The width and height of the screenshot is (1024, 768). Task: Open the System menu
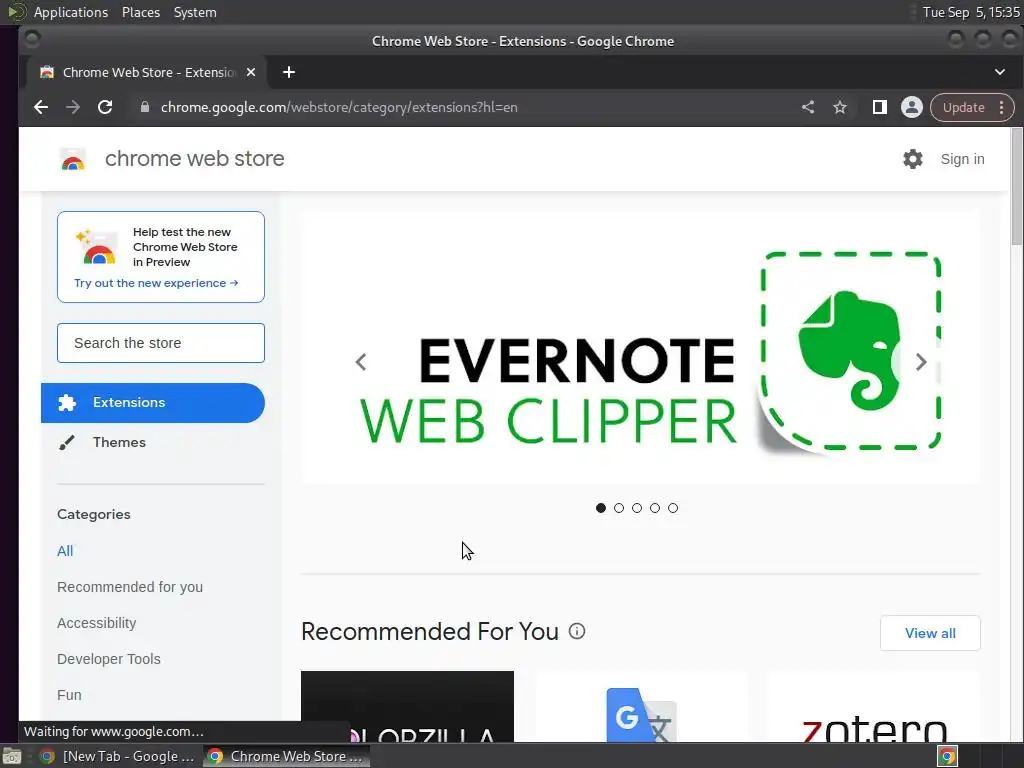point(195,12)
